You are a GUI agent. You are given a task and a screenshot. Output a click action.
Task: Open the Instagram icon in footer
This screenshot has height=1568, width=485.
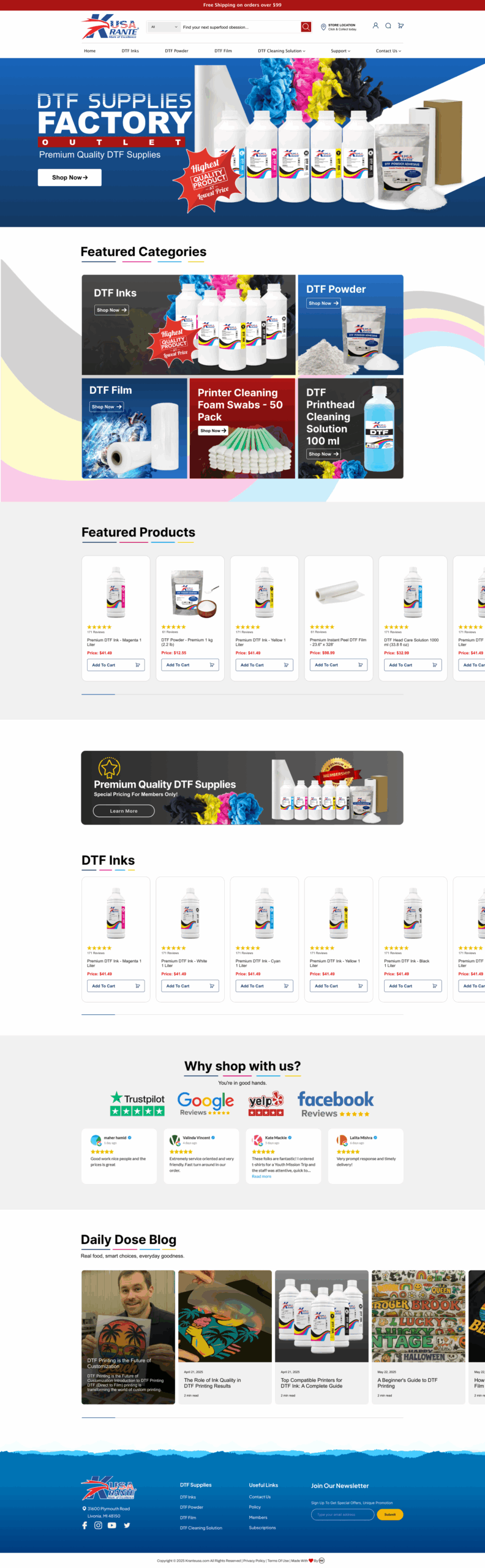tap(98, 1525)
